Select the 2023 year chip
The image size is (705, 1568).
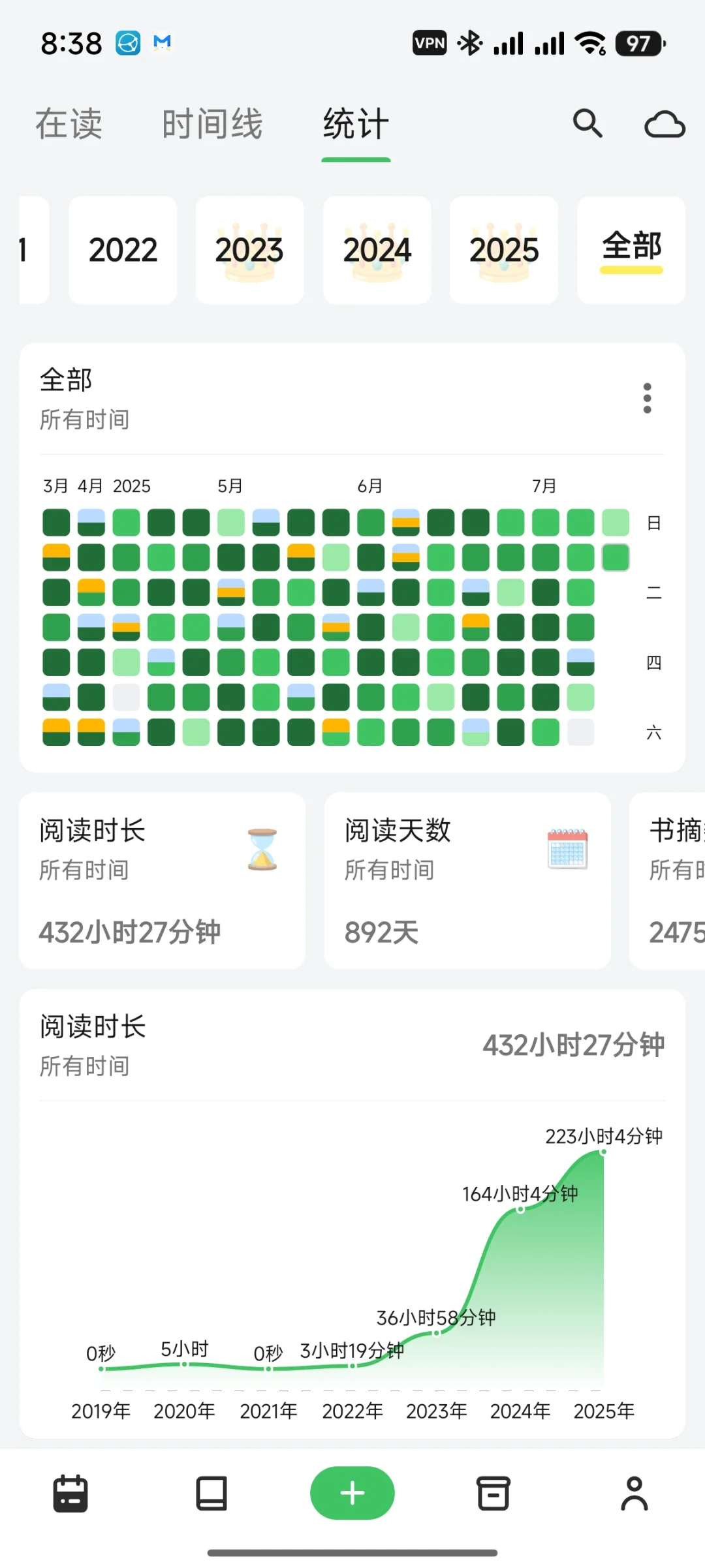(x=249, y=250)
